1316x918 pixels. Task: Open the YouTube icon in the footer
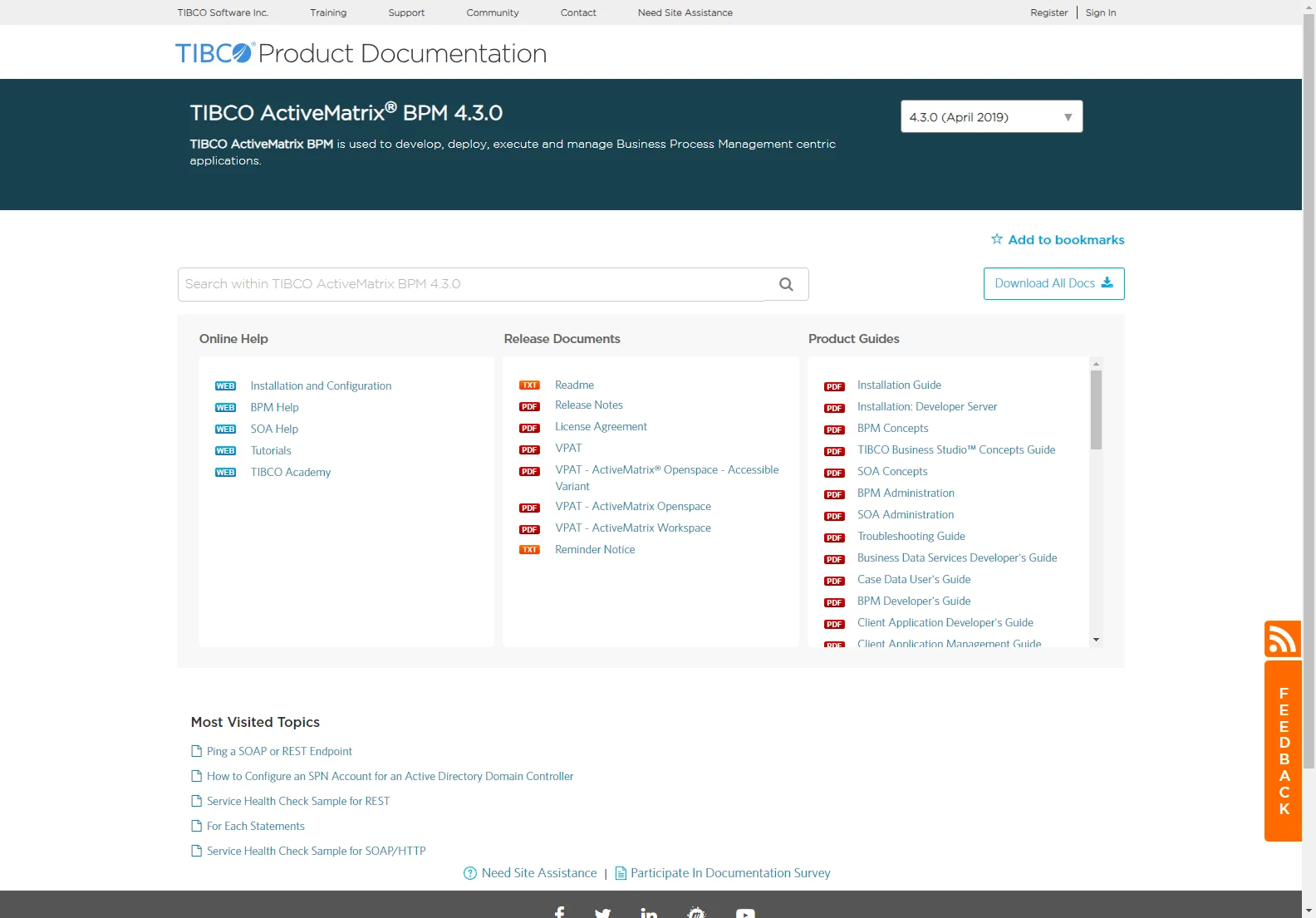pos(745,913)
